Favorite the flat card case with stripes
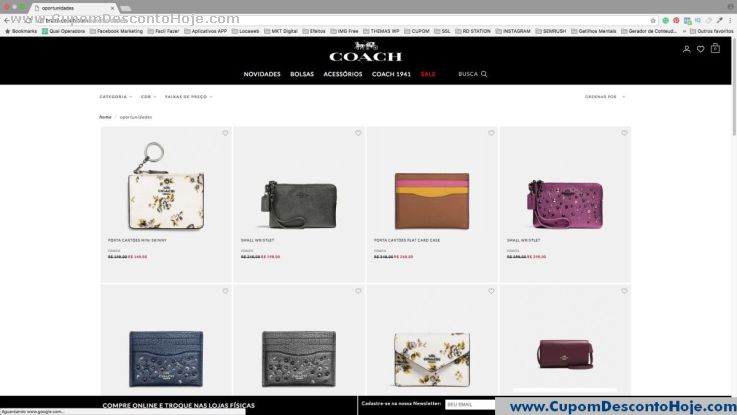737x415 pixels. pyautogui.click(x=491, y=133)
